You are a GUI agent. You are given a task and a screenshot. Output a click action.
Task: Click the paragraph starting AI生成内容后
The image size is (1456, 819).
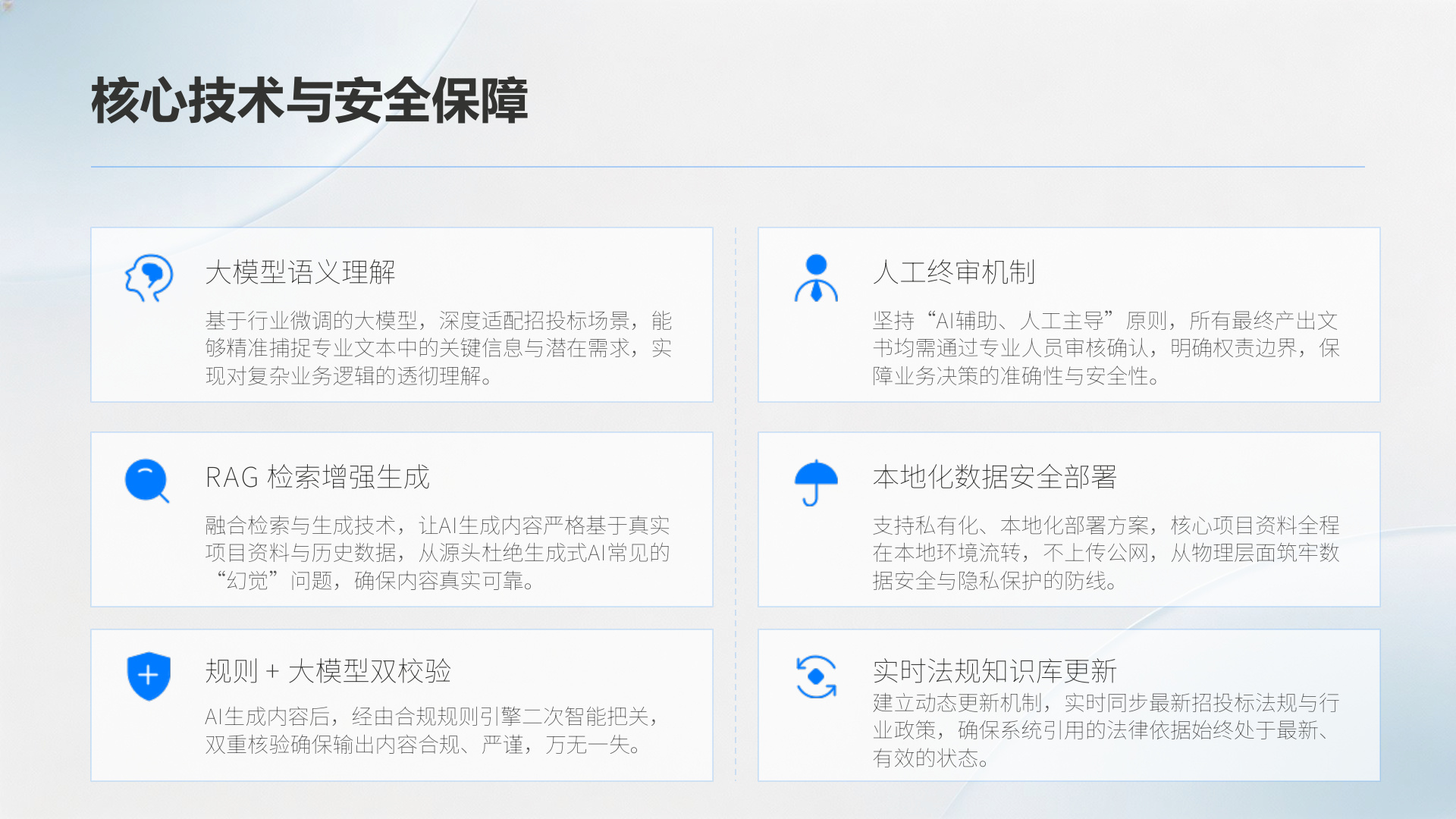[x=431, y=730]
